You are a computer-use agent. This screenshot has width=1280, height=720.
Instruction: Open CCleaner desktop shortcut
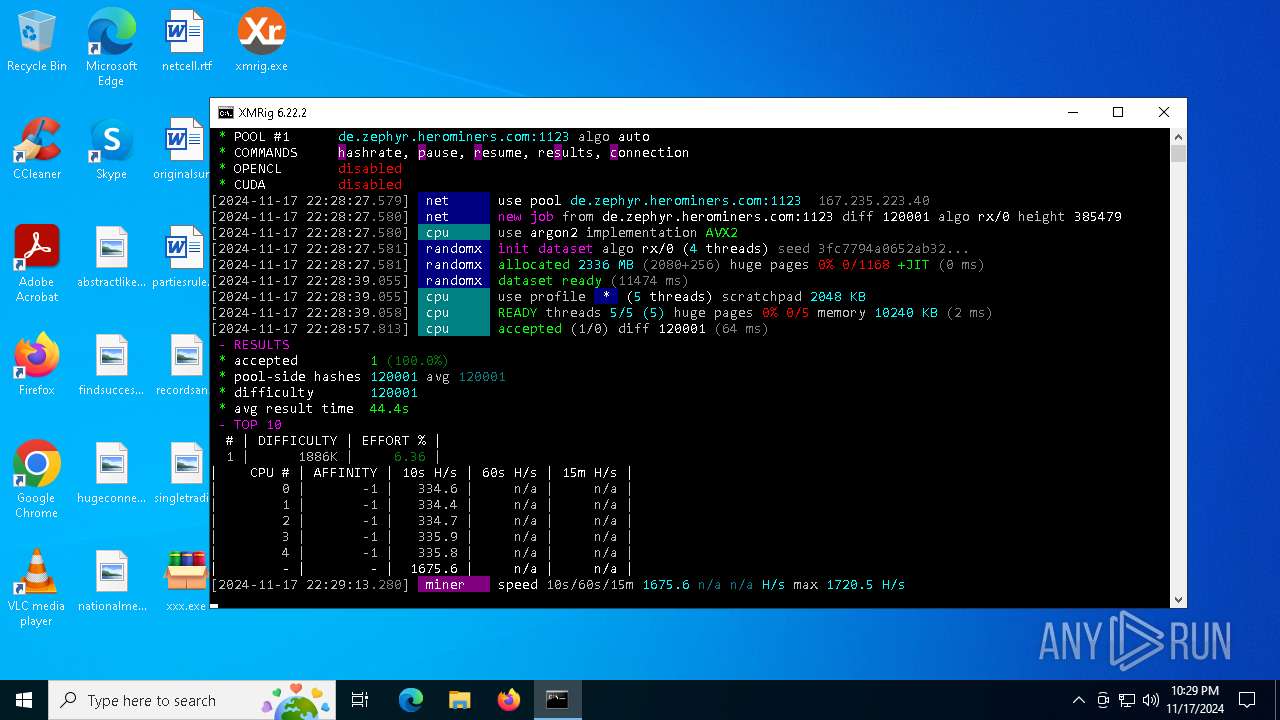click(37, 150)
